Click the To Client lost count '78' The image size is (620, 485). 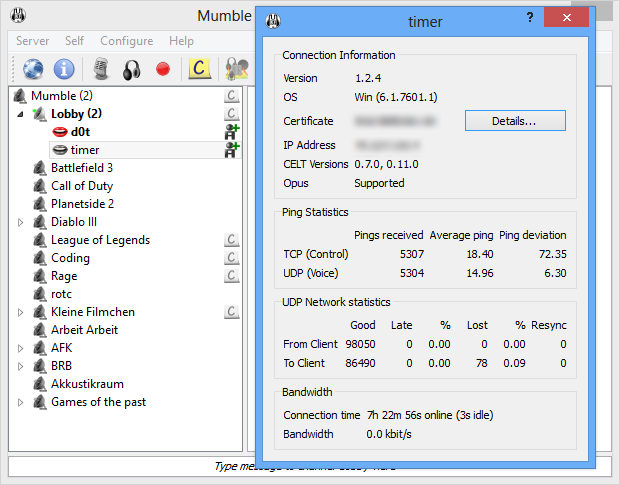[x=482, y=363]
